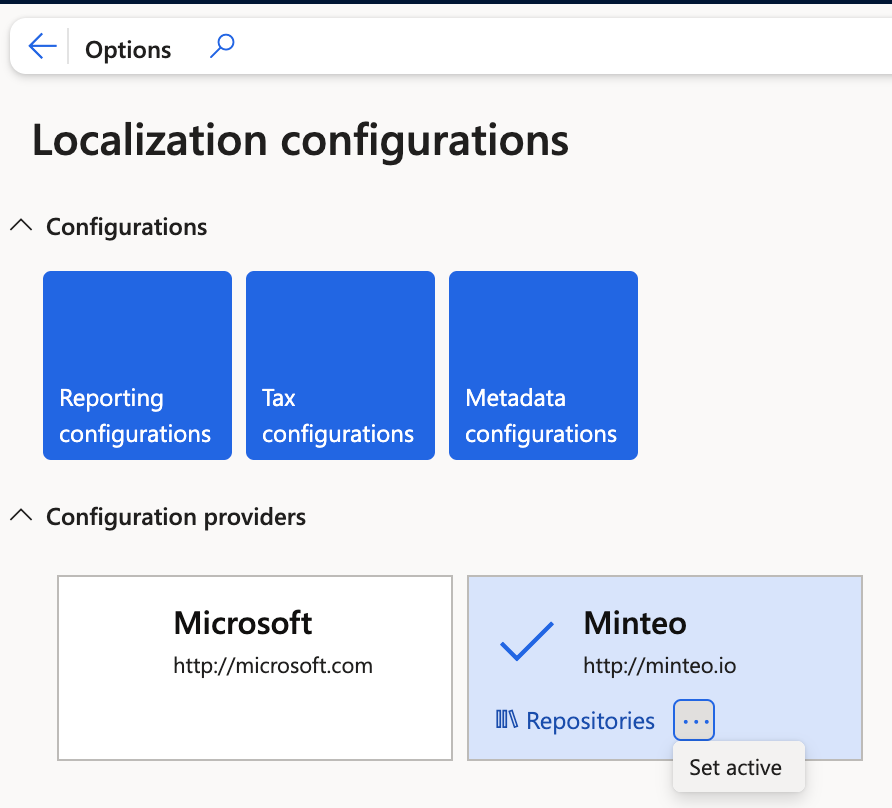Open the Repositories link on Minteo

(x=590, y=720)
